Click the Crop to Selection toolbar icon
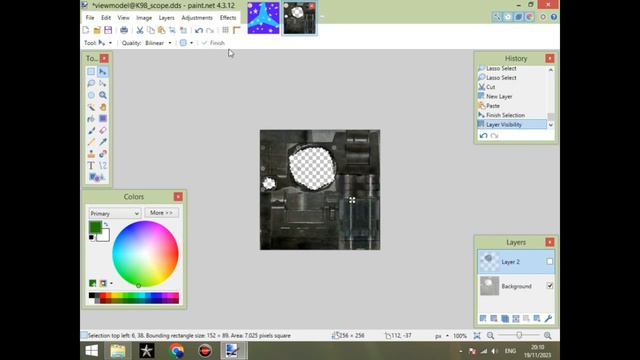The height and width of the screenshot is (360, 640). point(172,30)
